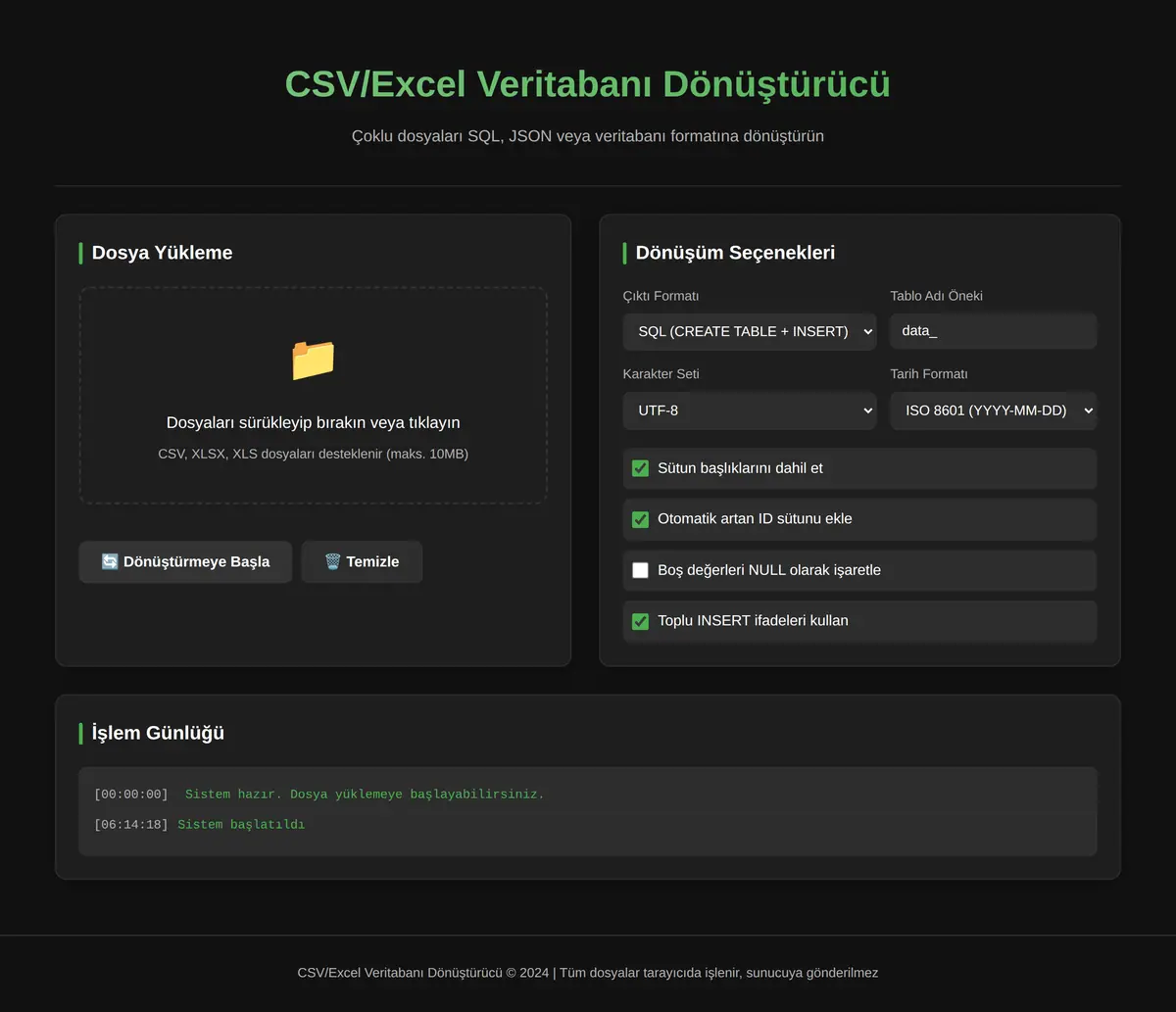Focus the Tablo Adı Öneki input field
Screen dimensions: 1176x1012
point(994,331)
